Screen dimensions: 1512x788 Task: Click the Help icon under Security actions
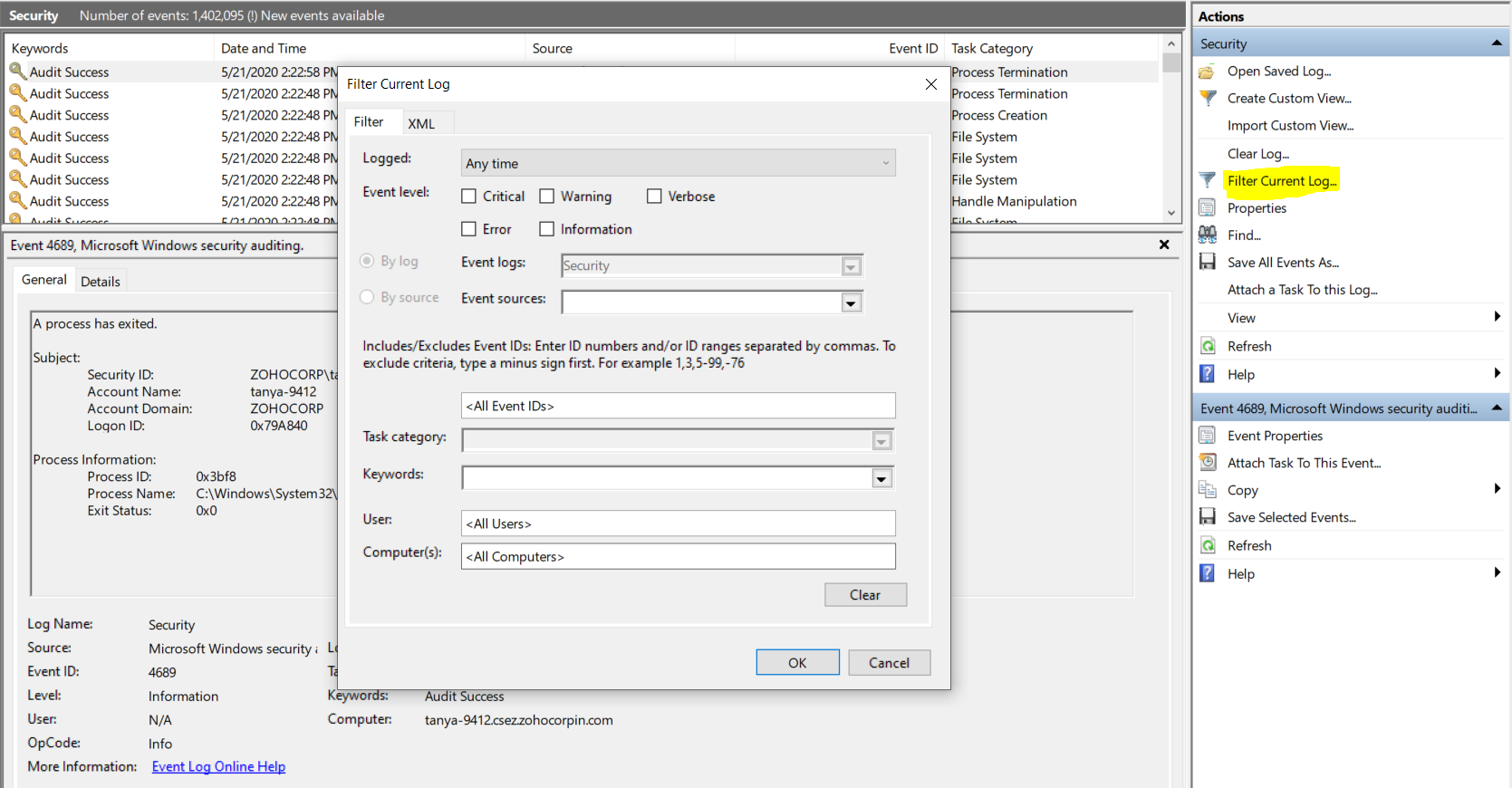tap(1207, 374)
